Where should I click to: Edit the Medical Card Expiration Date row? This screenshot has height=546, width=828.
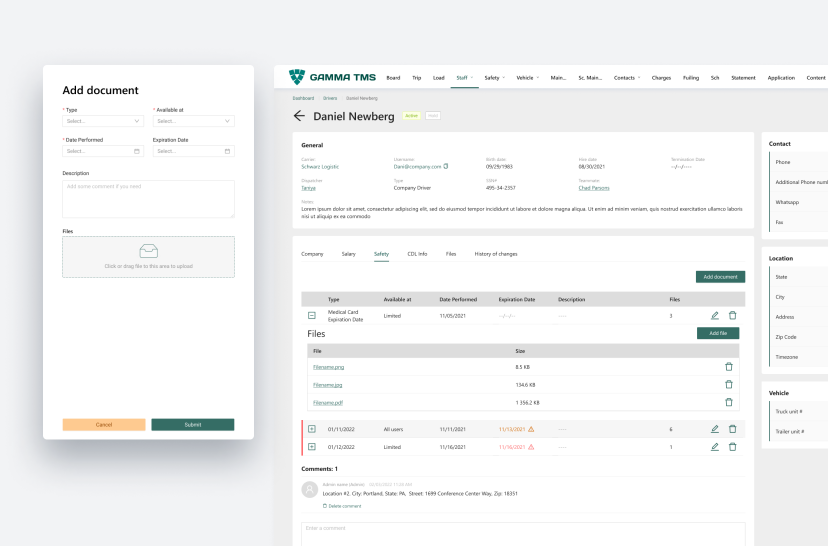[714, 315]
